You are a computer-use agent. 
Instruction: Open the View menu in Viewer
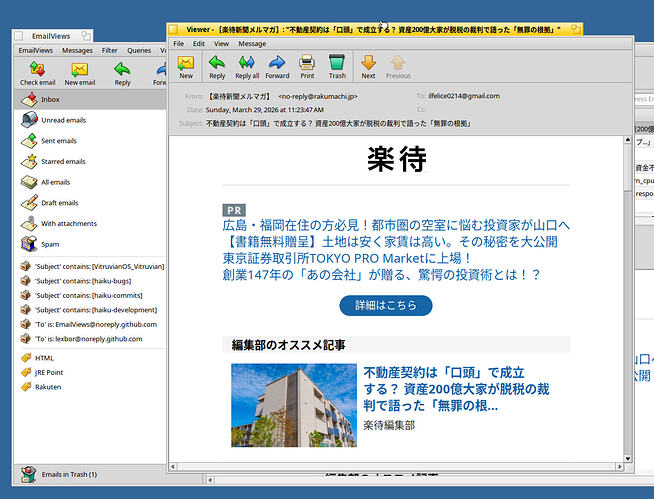[221, 43]
